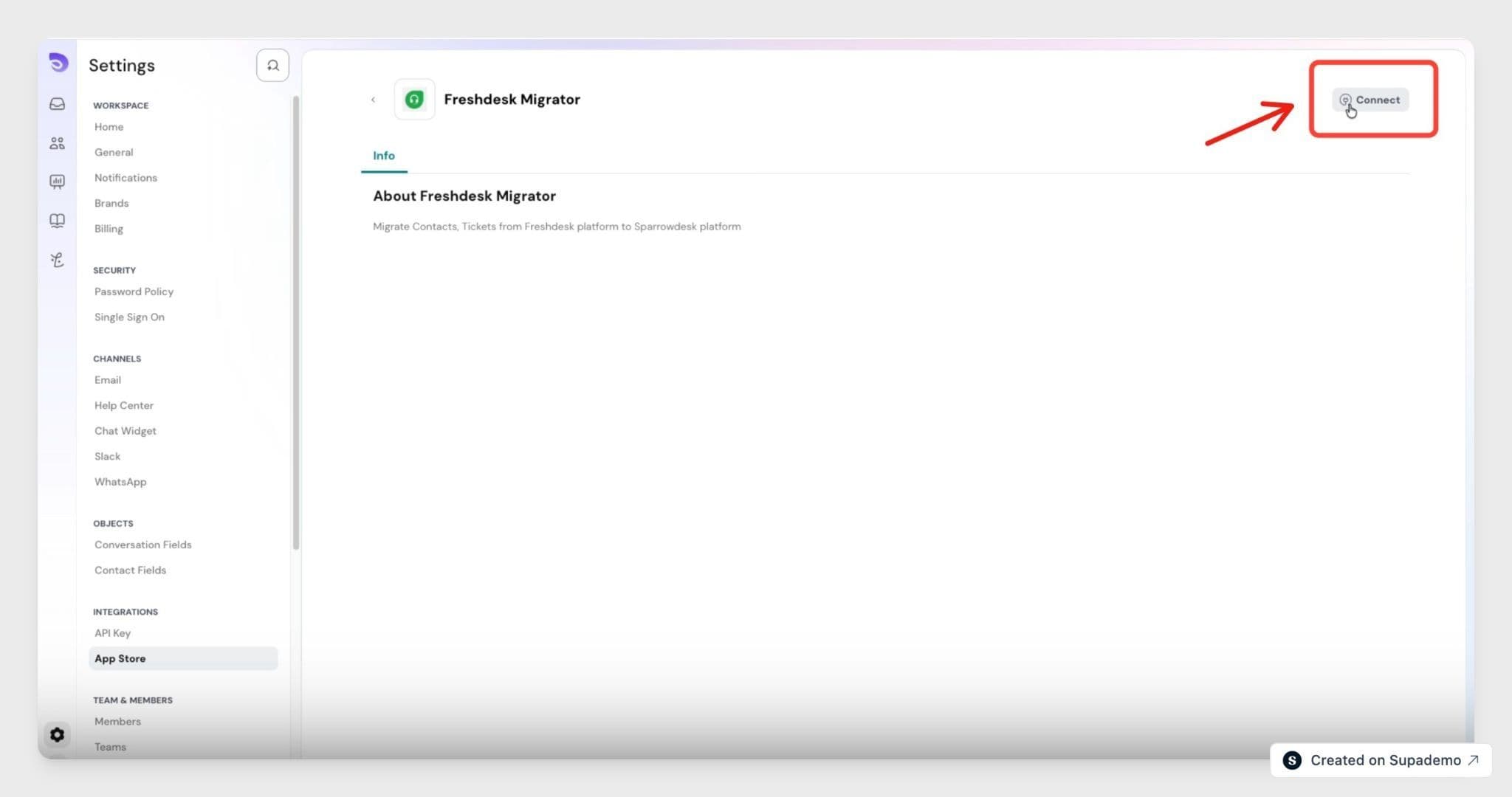
Task: Click the Connect button
Action: [1370, 100]
